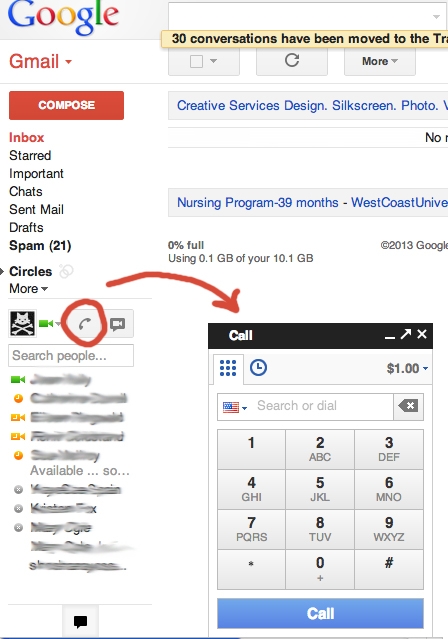
Task: Click the Google search input field
Action: pos(299,16)
